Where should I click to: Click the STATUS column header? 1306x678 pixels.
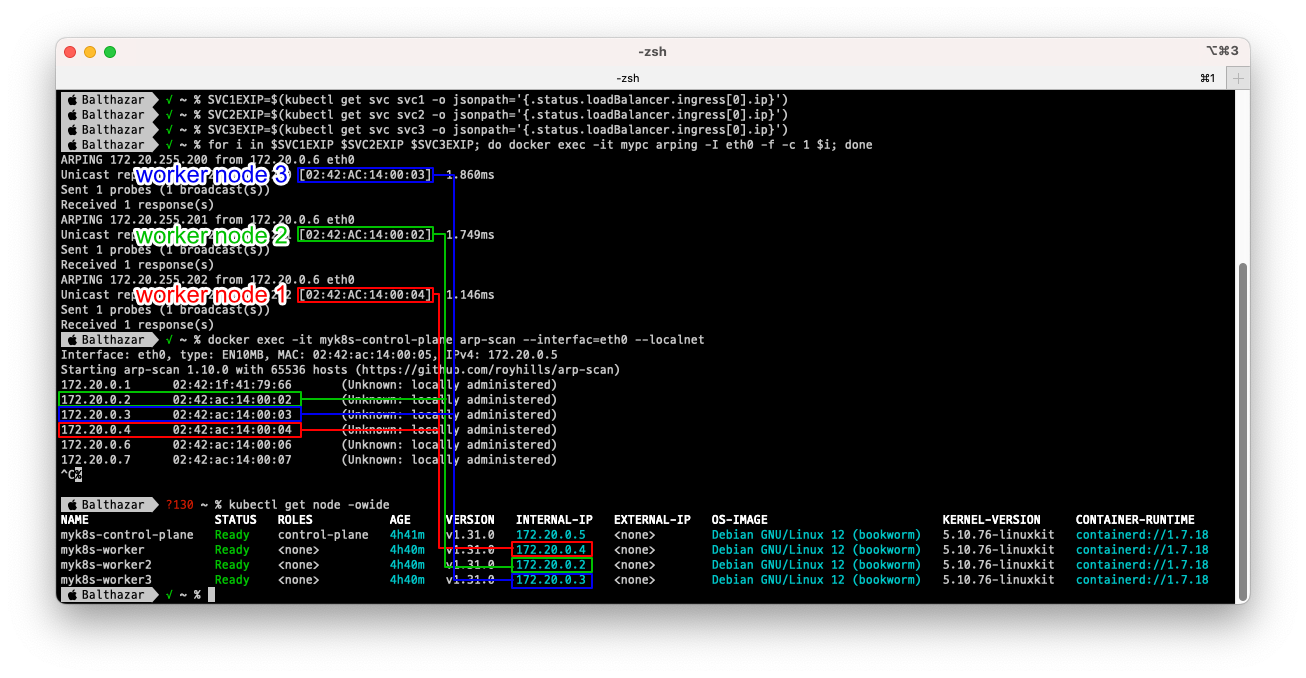pos(236,520)
